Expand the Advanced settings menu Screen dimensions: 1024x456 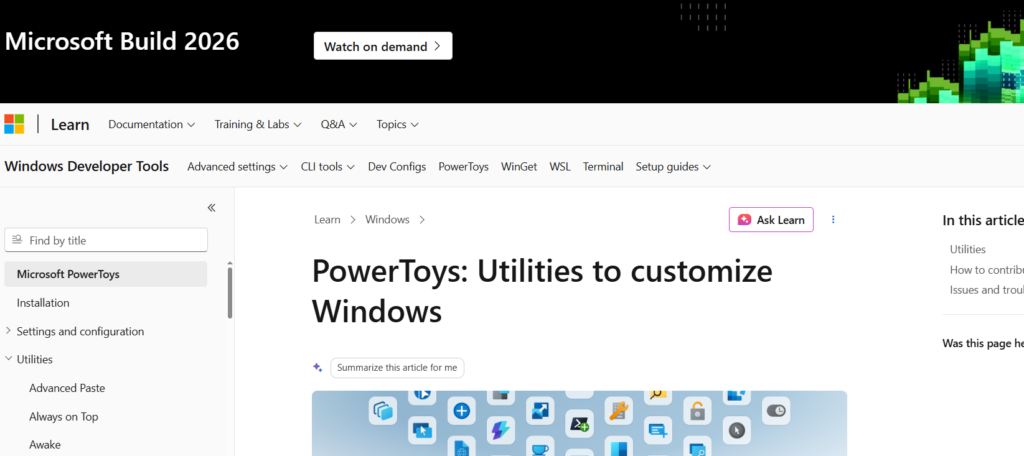point(238,167)
